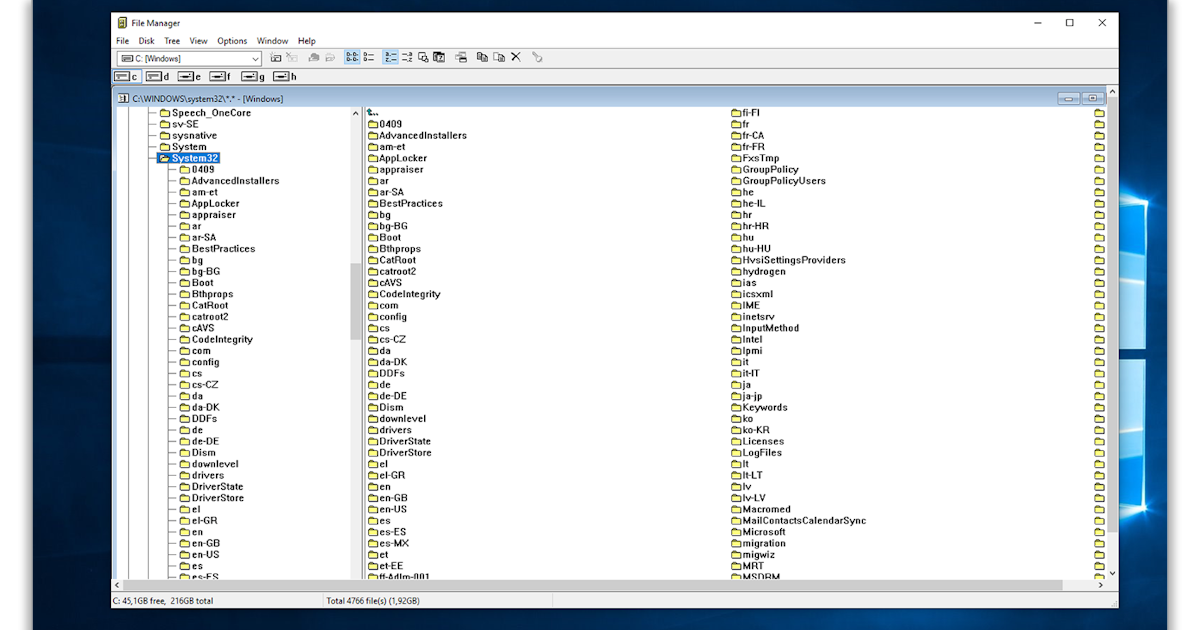Screen dimensions: 1200x630
Task: Switch to all file details view icon
Action: coord(368,58)
